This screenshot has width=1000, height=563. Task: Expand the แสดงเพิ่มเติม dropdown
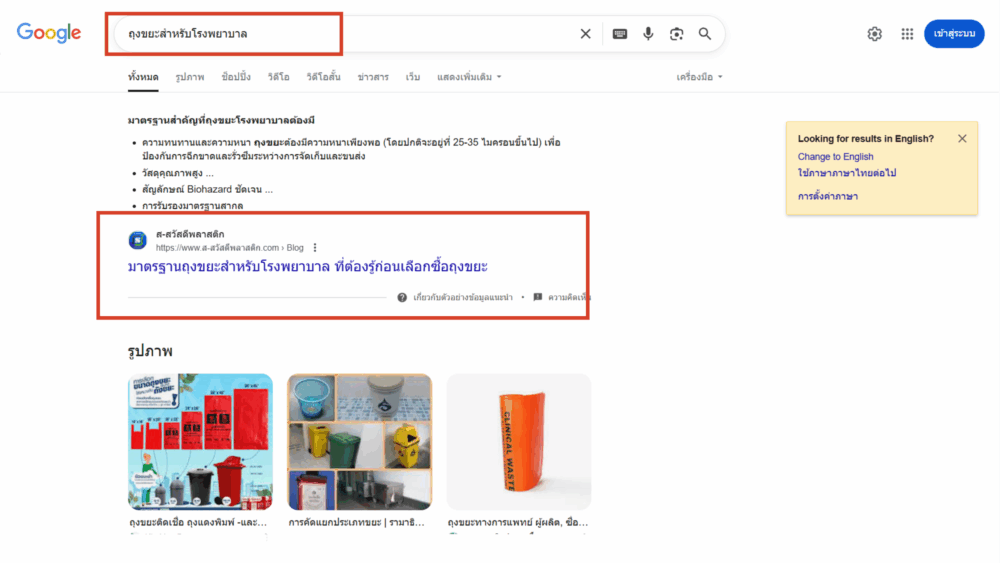point(469,77)
